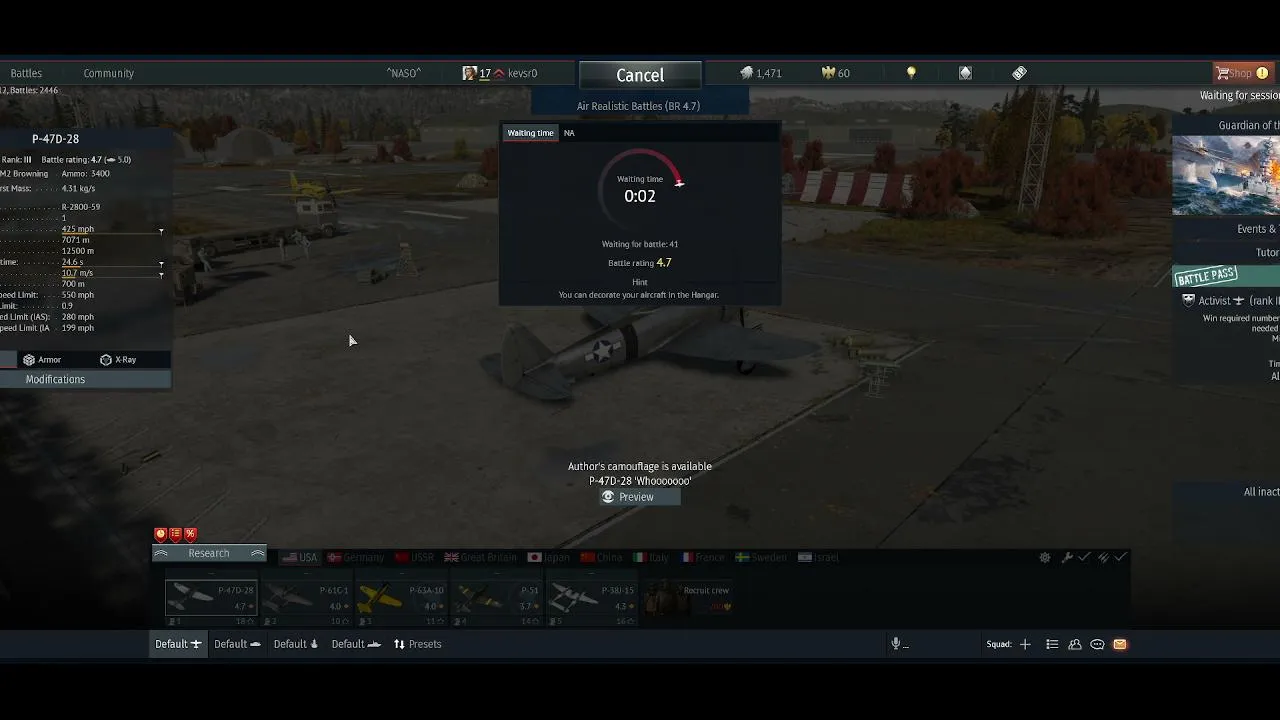Click the diamond card icon in top bar
Image resolution: width=1280 pixels, height=720 pixels.
click(965, 73)
